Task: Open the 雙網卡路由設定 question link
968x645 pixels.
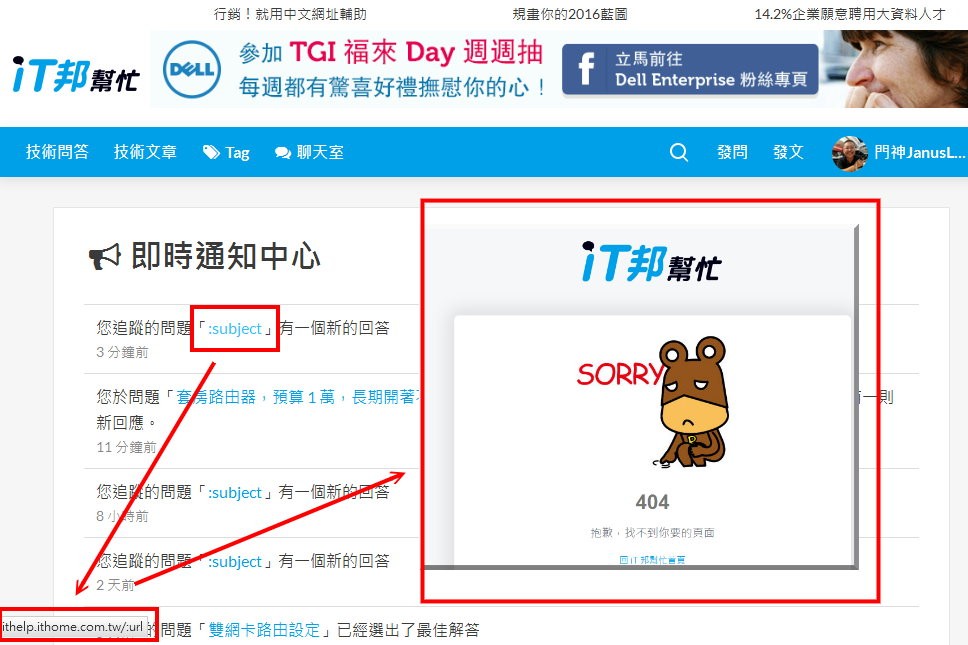Action: click(x=264, y=630)
